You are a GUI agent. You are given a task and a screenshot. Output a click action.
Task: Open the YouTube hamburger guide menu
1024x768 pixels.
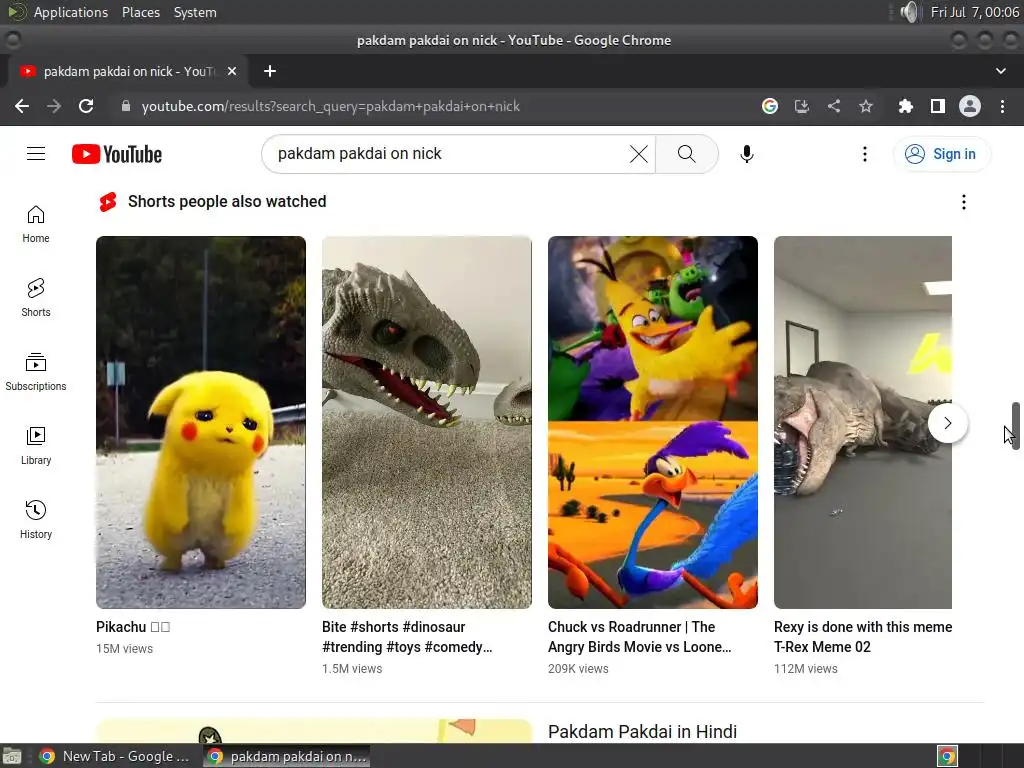[36, 153]
